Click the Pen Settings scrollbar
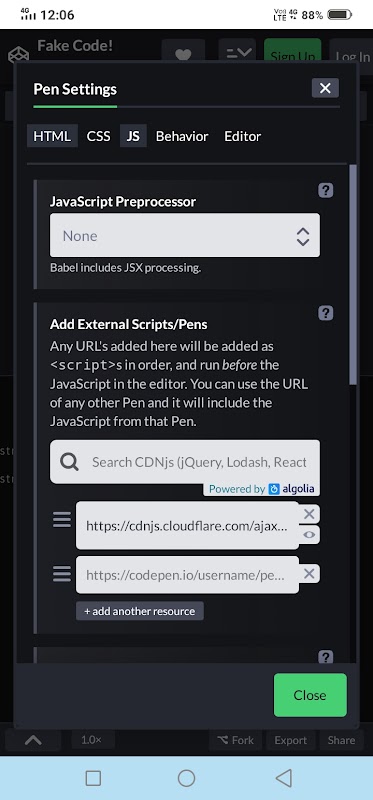Viewport: 373px width, 800px height. (x=353, y=276)
